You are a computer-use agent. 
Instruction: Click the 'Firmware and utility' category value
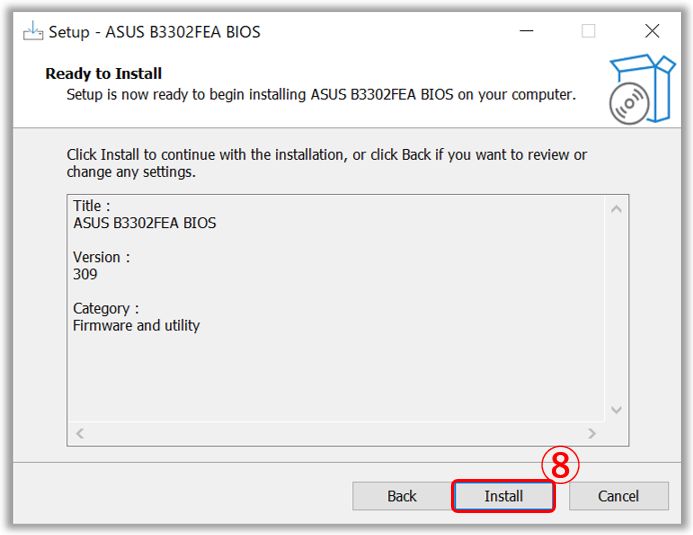coord(136,325)
